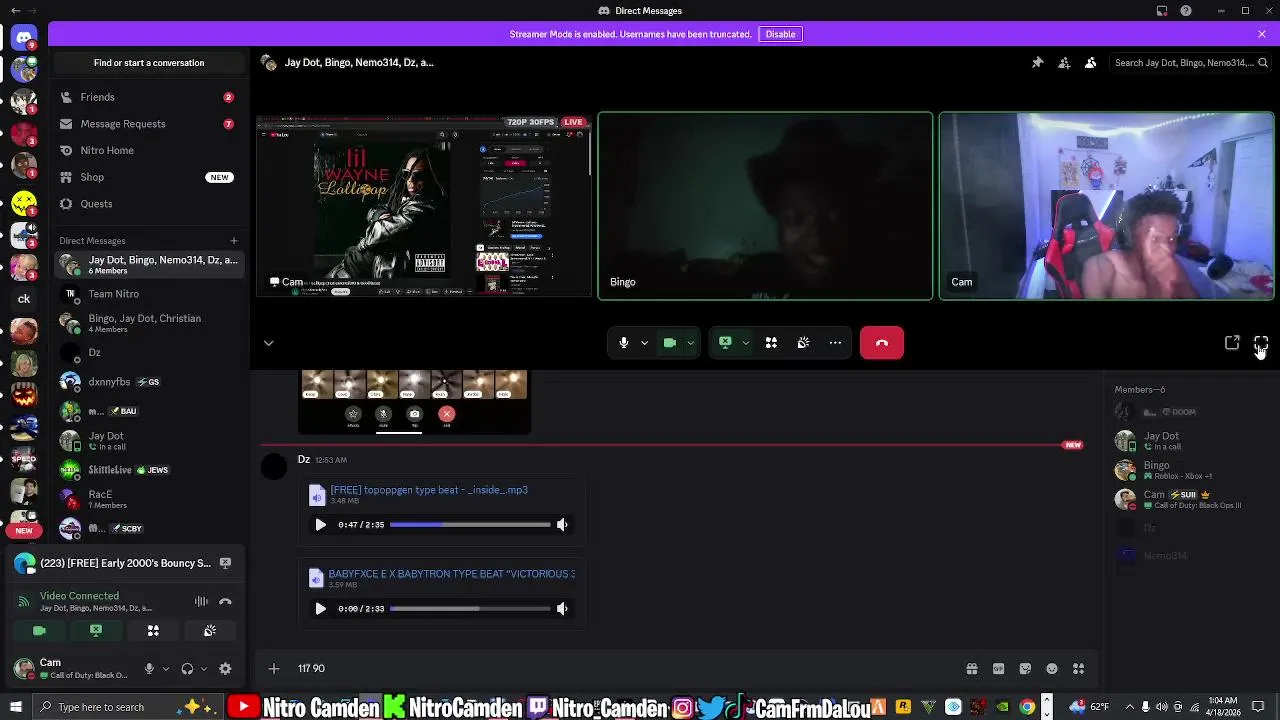Search messages in the group search box
1280x720 pixels.
[x=1190, y=63]
